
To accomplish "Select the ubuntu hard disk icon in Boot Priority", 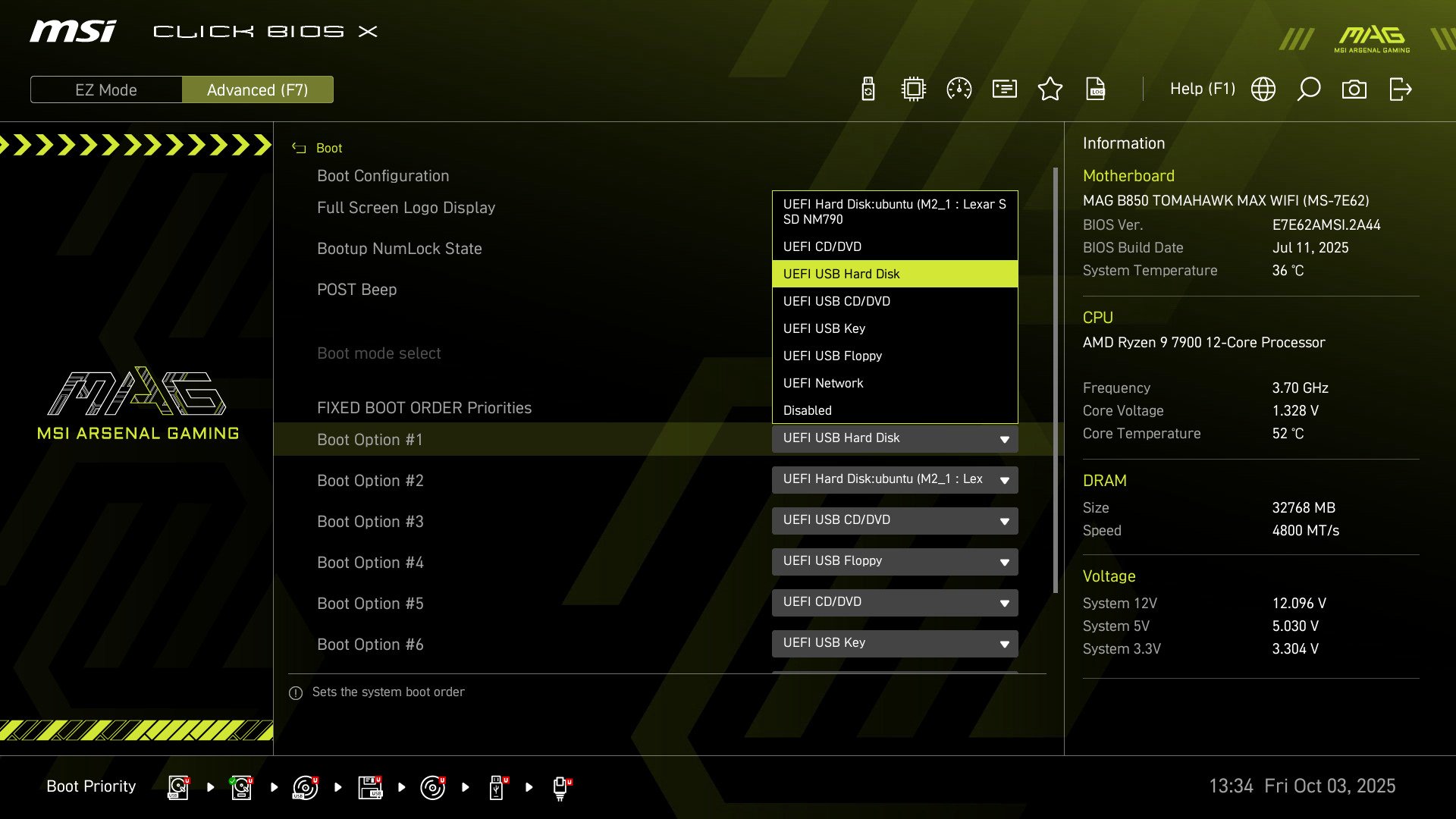I will tap(241, 786).
